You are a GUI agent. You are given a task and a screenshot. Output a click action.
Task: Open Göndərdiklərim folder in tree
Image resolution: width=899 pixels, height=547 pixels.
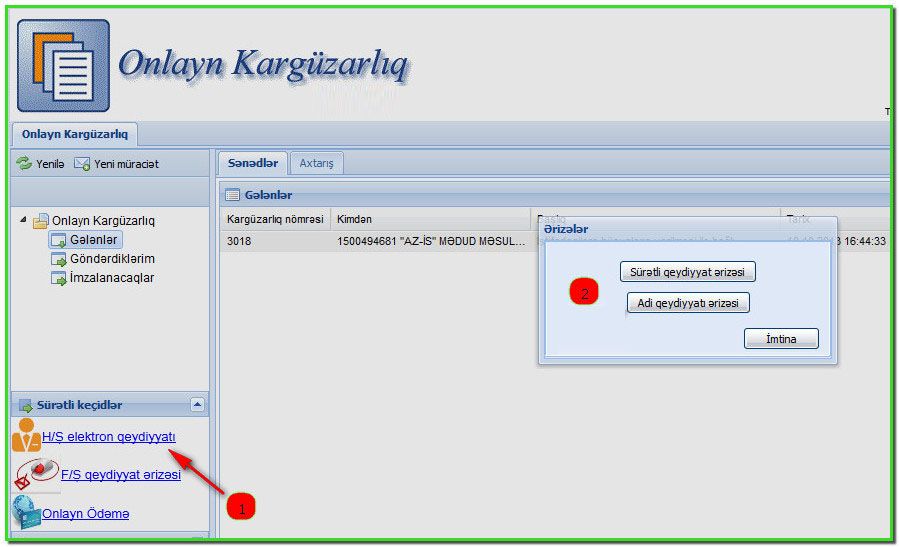coord(111,259)
